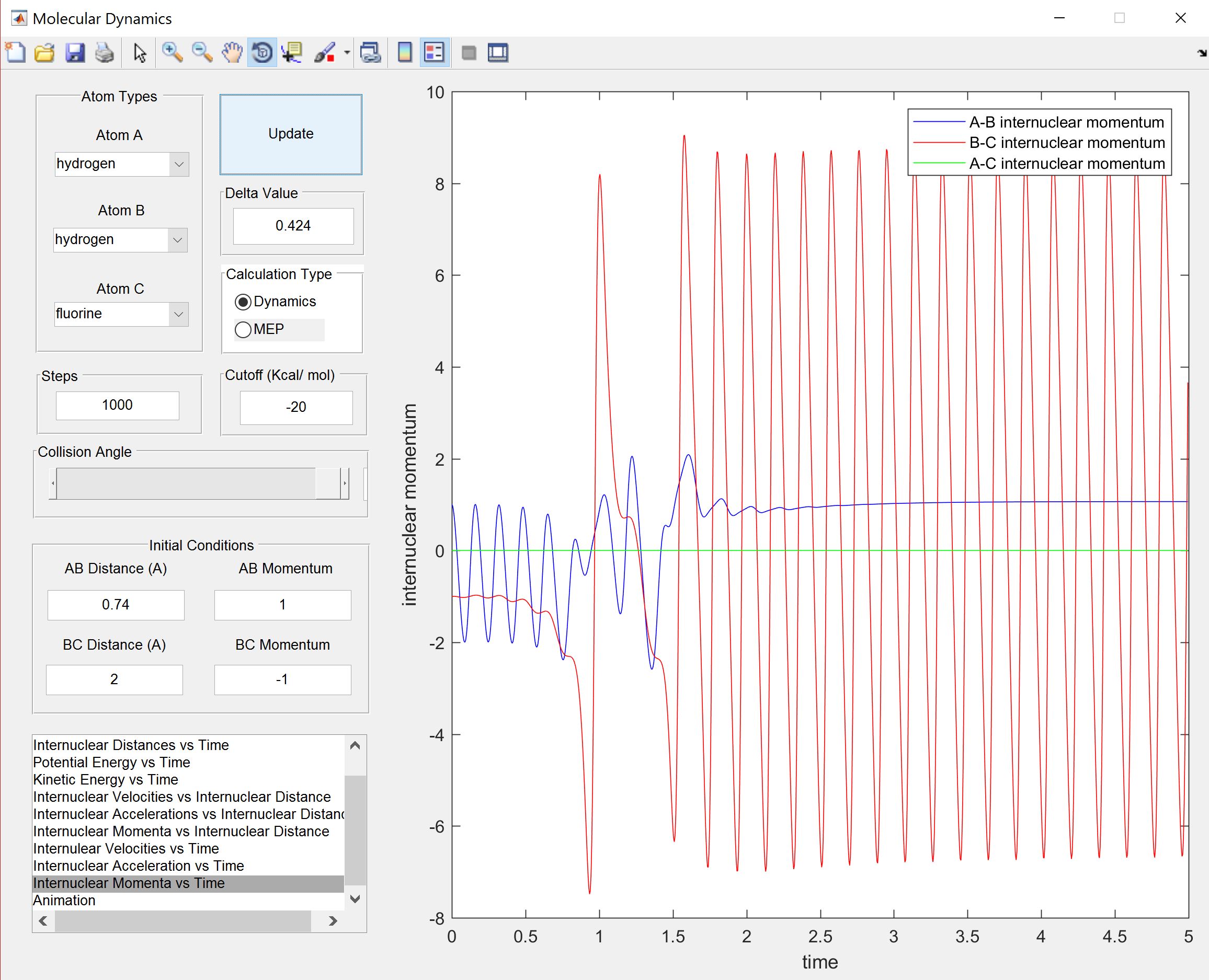
Task: Open the Atom A dropdown
Action: coord(178,164)
